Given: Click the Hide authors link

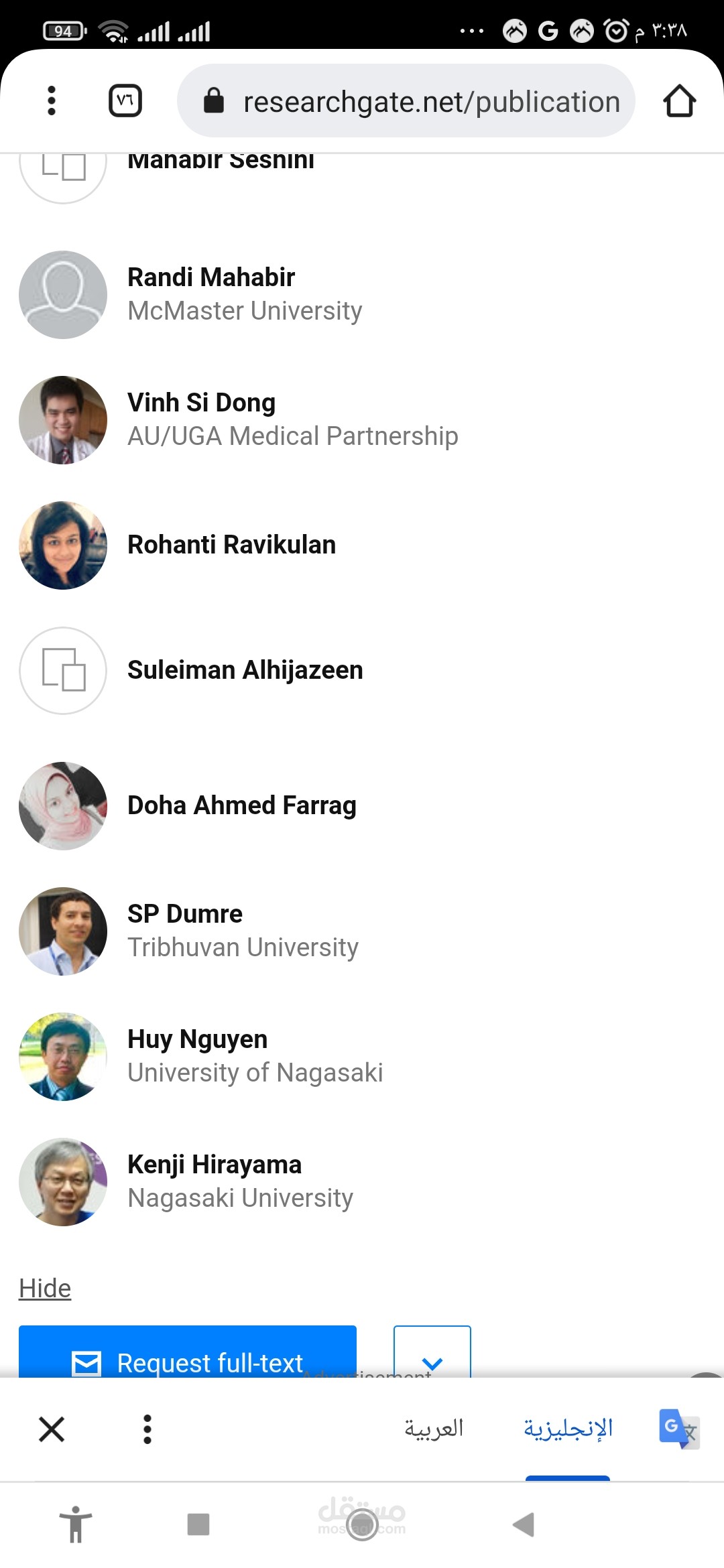Looking at the screenshot, I should (45, 1288).
